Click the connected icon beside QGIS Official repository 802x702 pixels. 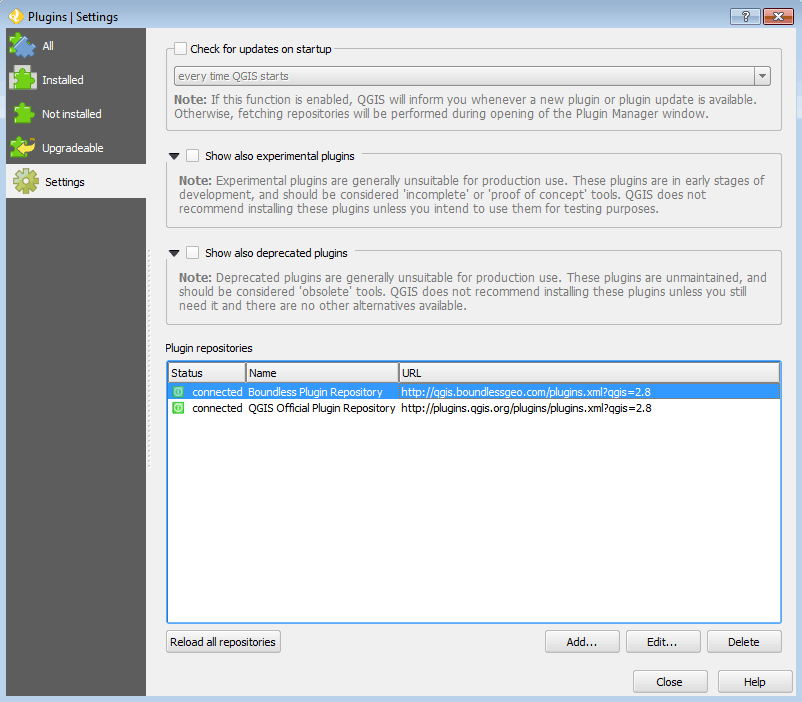point(178,408)
